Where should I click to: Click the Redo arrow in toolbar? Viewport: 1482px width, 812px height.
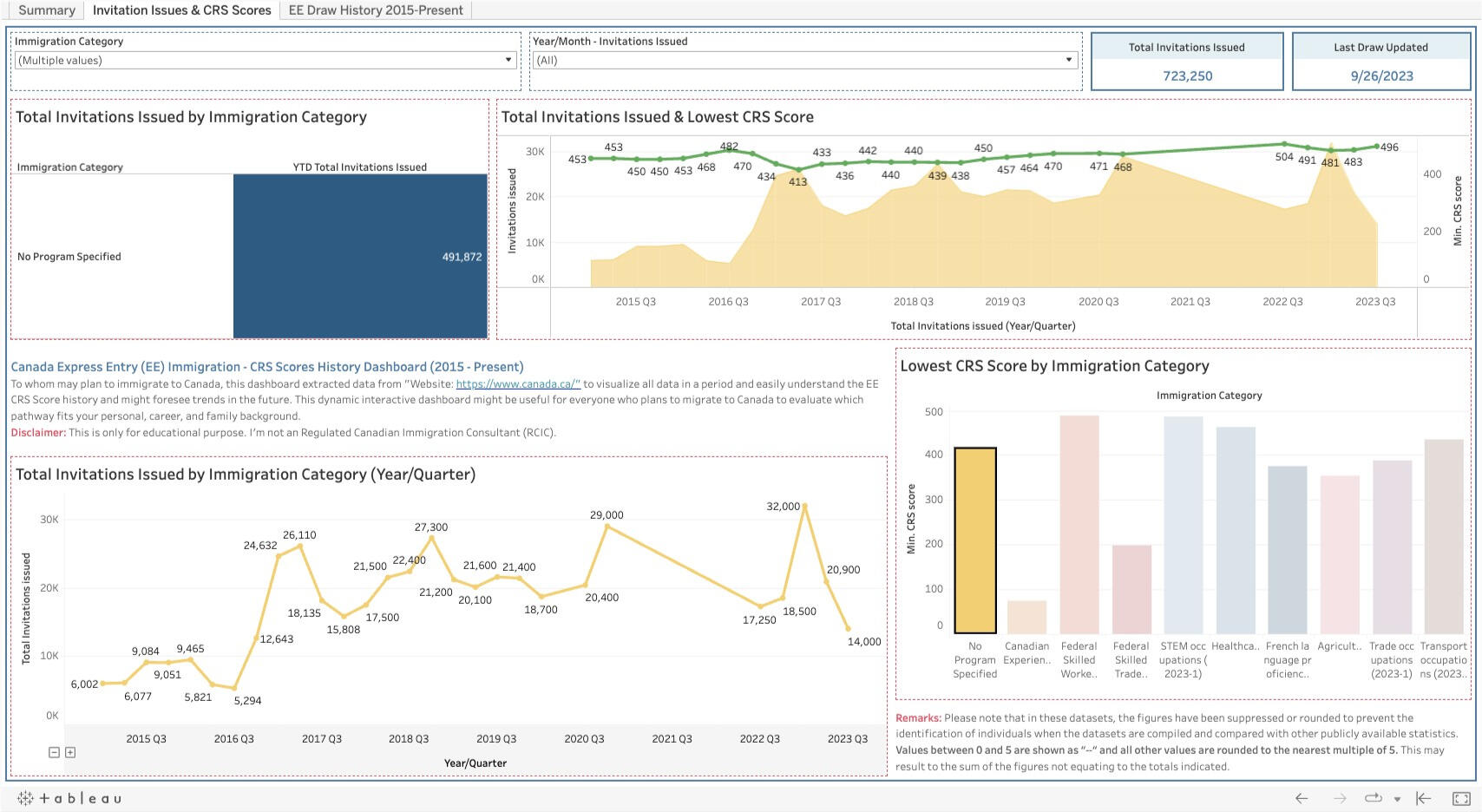pyautogui.click(x=1339, y=798)
